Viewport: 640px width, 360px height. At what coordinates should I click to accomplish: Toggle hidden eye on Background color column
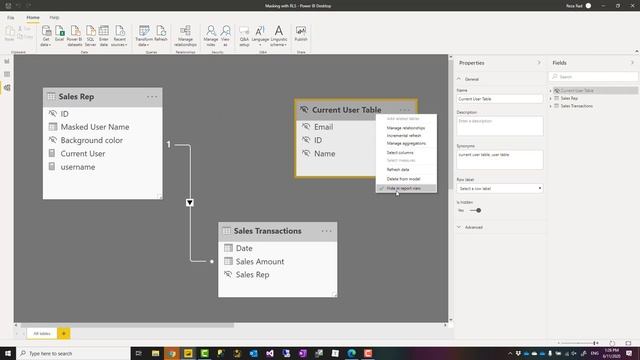pyautogui.click(x=53, y=140)
